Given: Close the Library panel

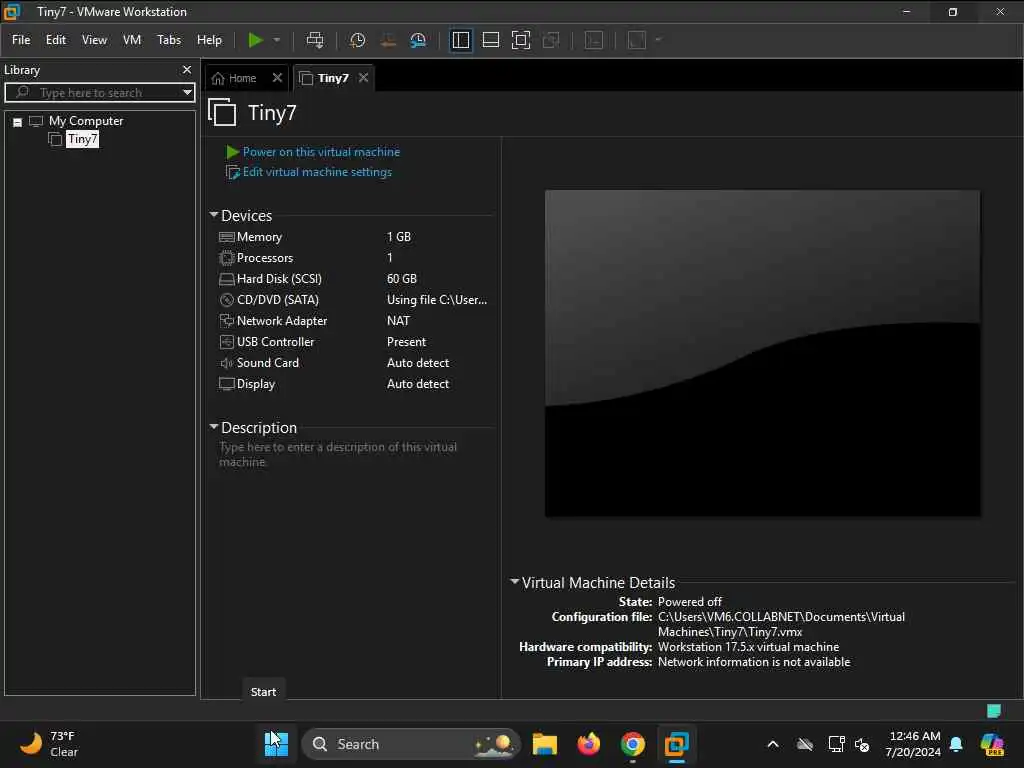Looking at the screenshot, I should pos(187,69).
